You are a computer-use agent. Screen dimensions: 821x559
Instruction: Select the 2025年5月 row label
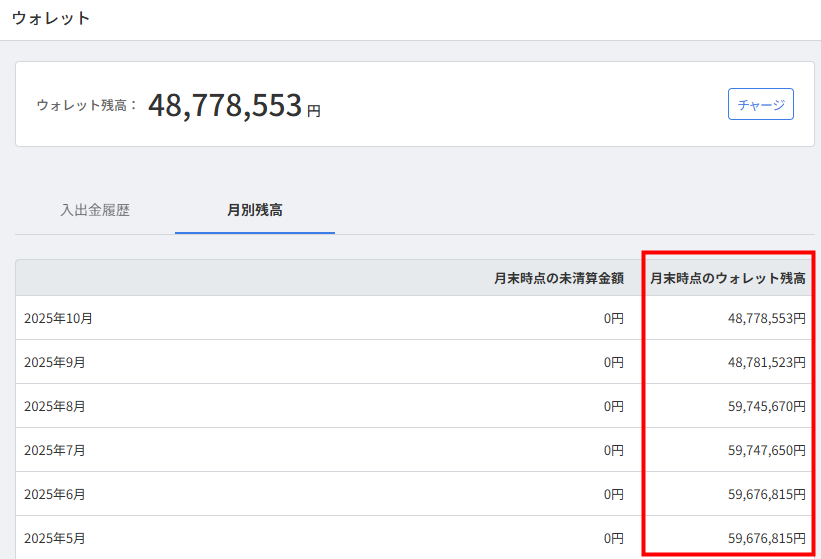click(x=55, y=539)
